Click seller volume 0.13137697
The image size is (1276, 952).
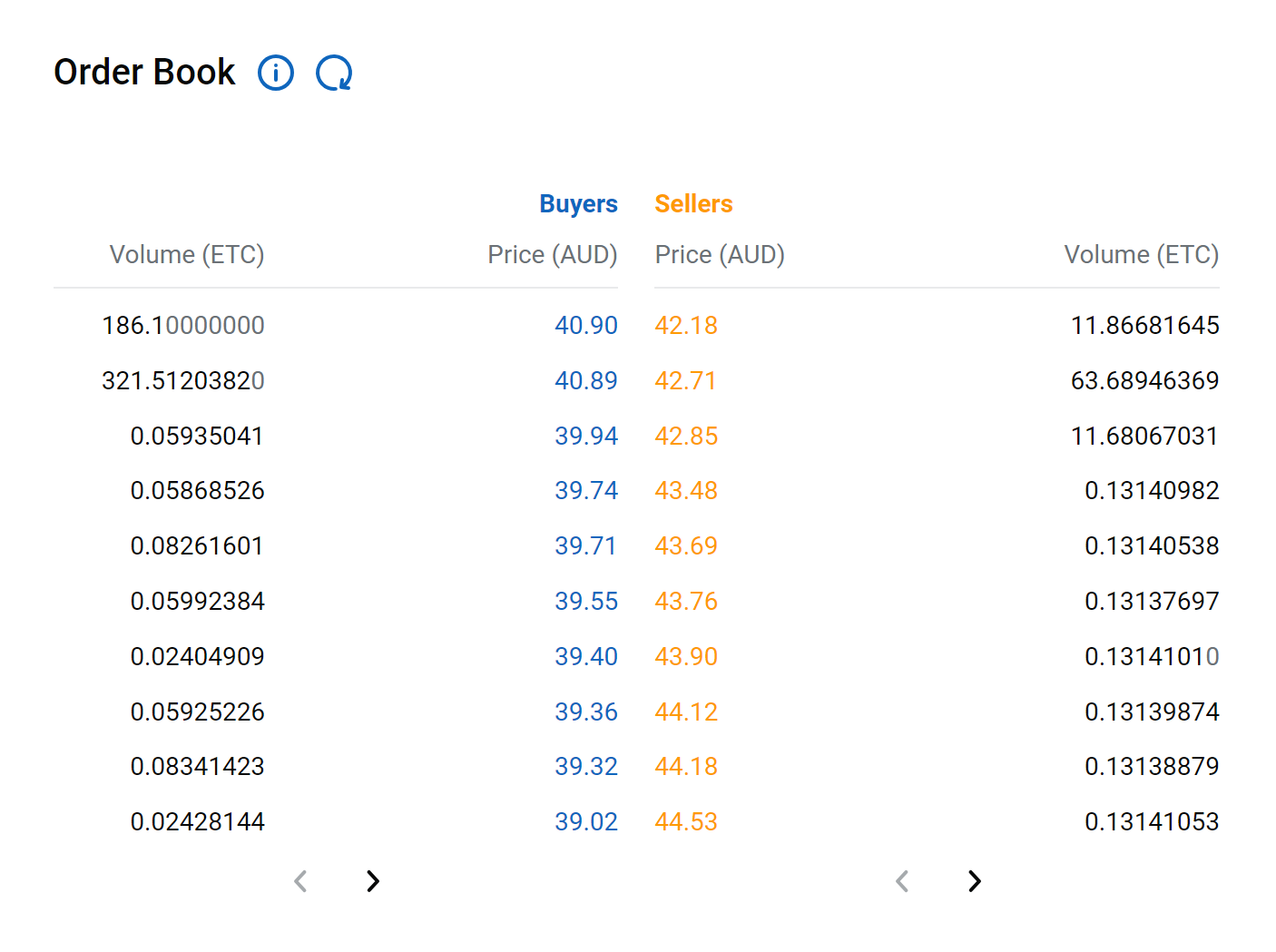click(x=1152, y=602)
